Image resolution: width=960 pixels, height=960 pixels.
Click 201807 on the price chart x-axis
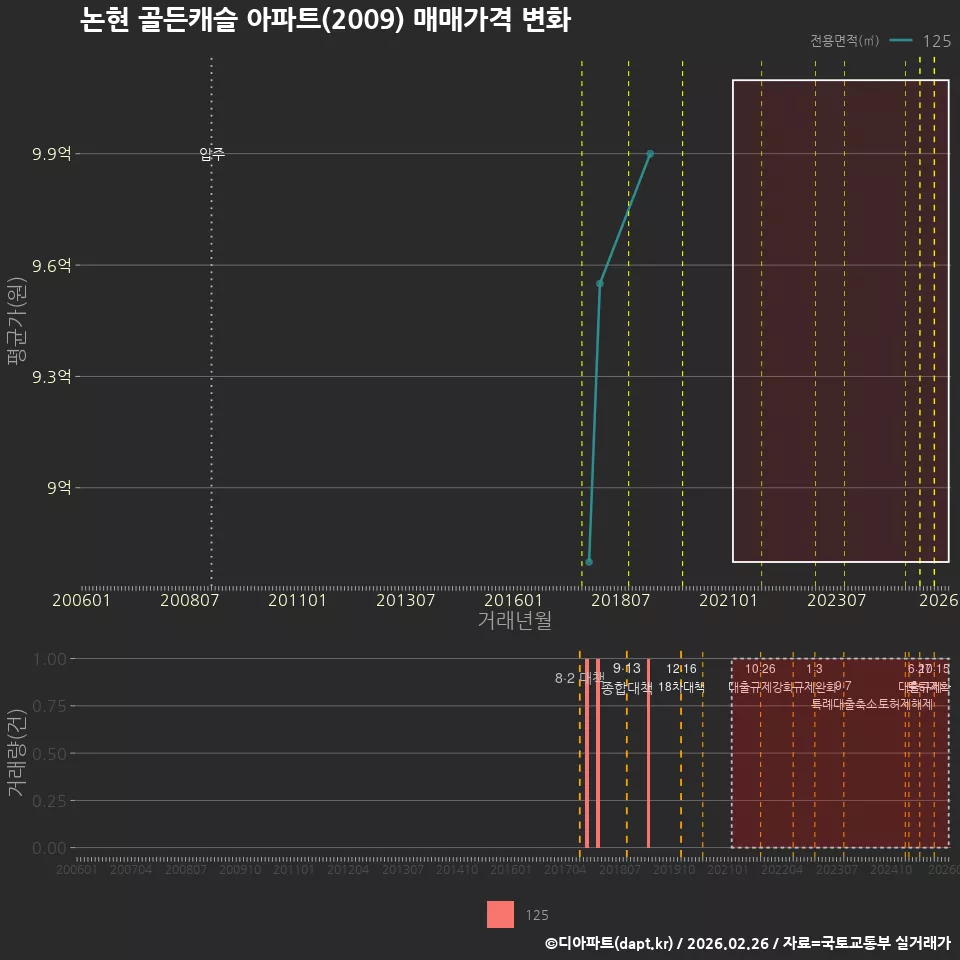coord(620,600)
